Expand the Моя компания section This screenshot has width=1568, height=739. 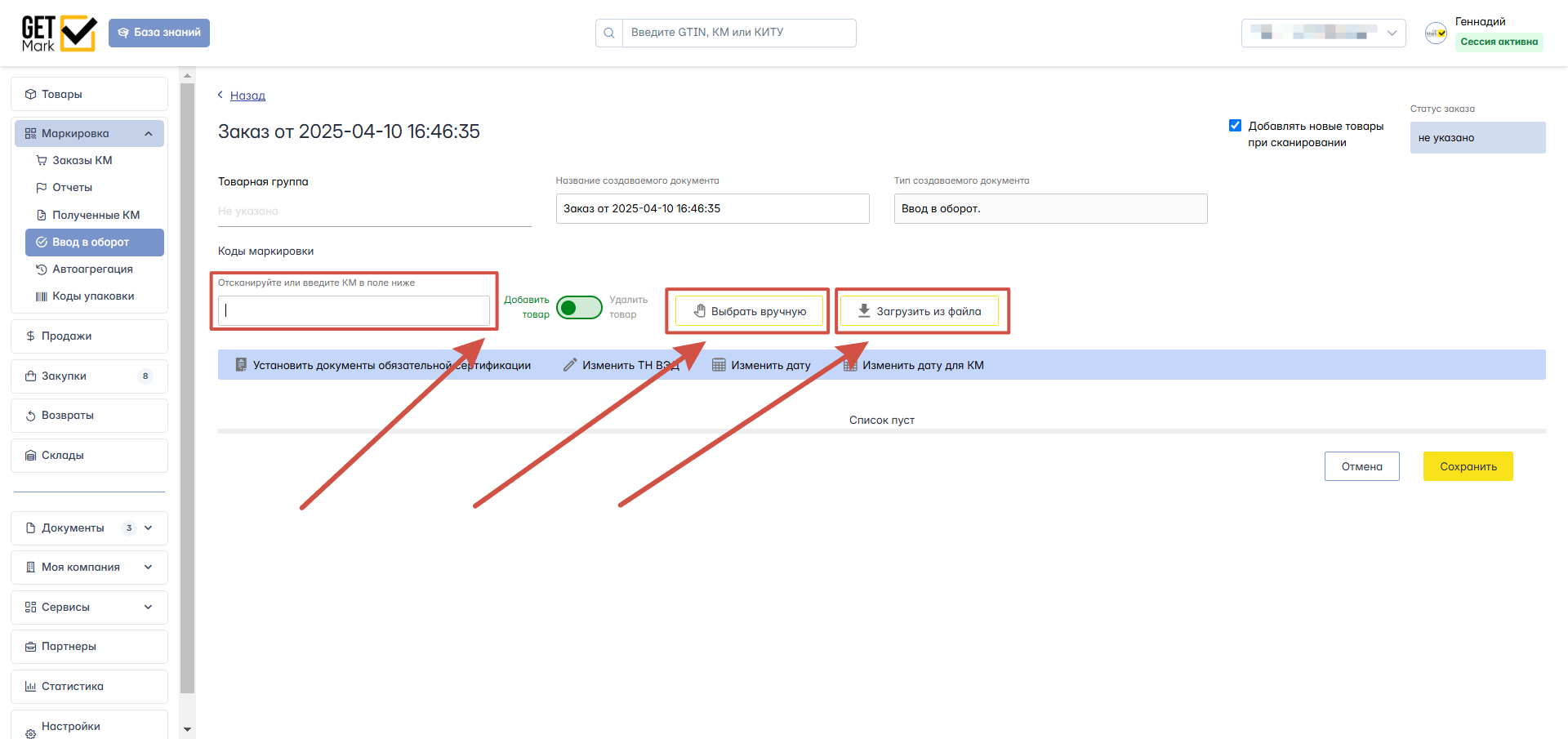(x=89, y=567)
